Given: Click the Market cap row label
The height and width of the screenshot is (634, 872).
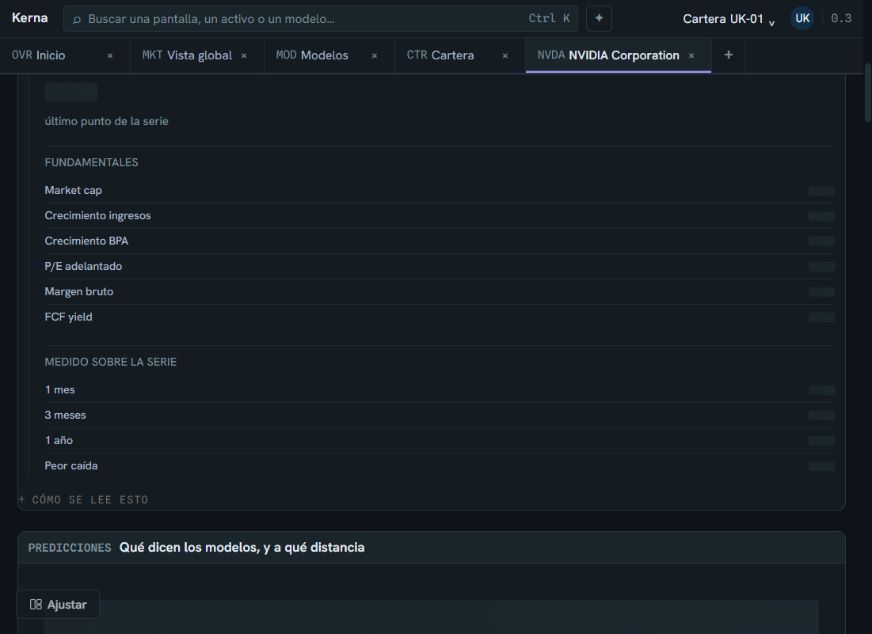Looking at the screenshot, I should [73, 190].
